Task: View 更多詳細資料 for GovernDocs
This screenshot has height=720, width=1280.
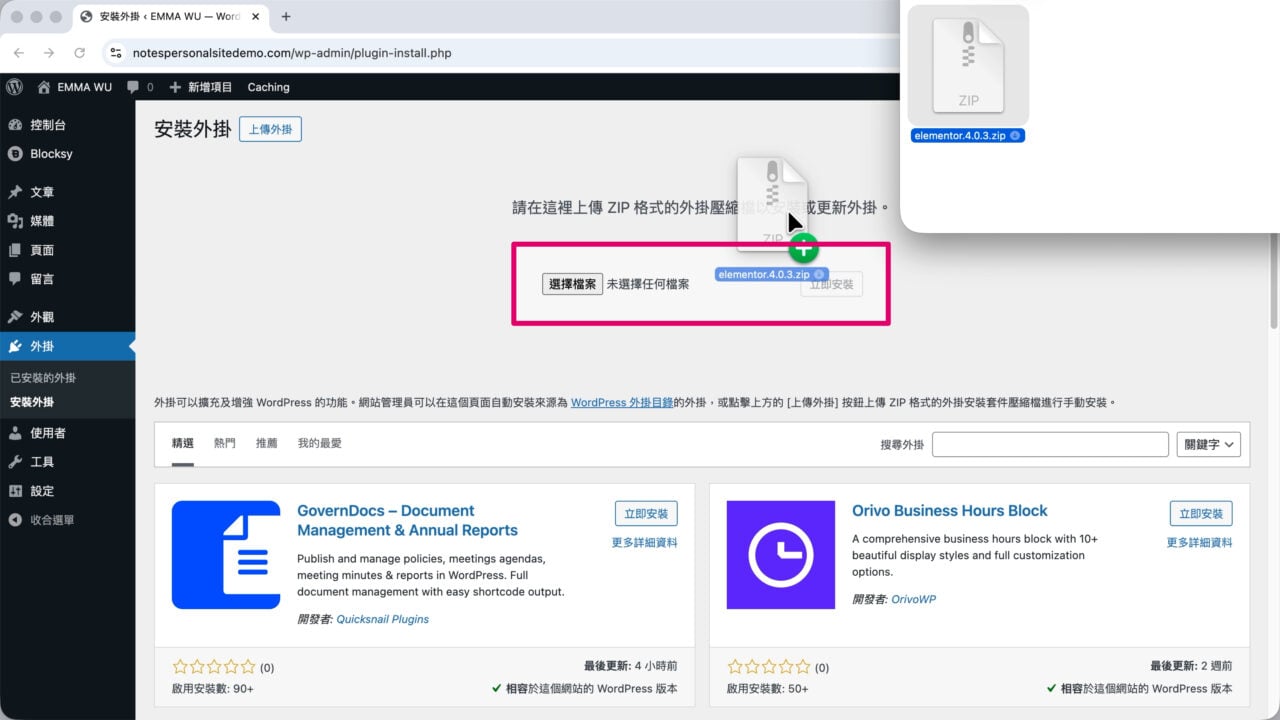Action: (645, 543)
